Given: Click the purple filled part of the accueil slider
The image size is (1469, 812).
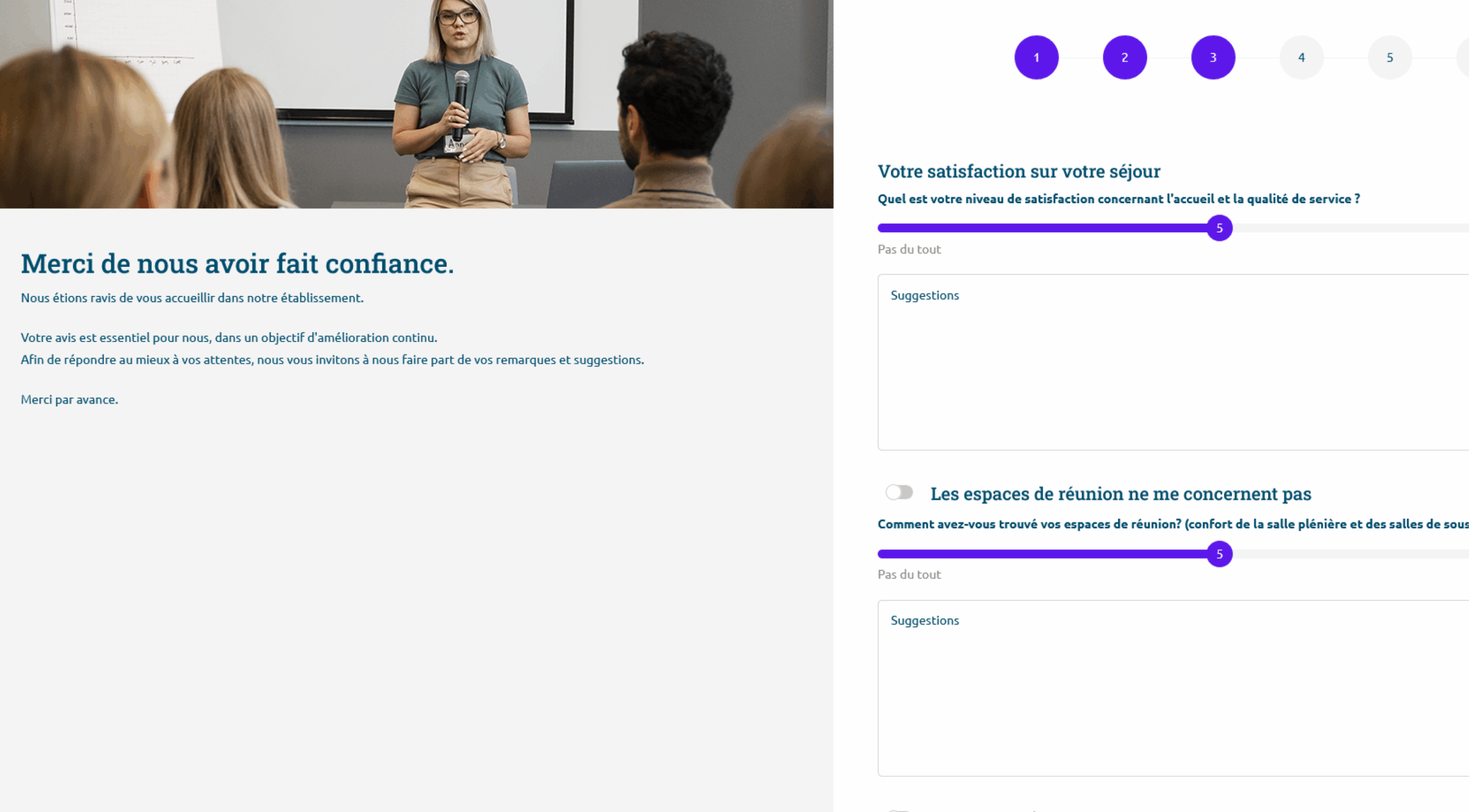Looking at the screenshot, I should 1042,228.
